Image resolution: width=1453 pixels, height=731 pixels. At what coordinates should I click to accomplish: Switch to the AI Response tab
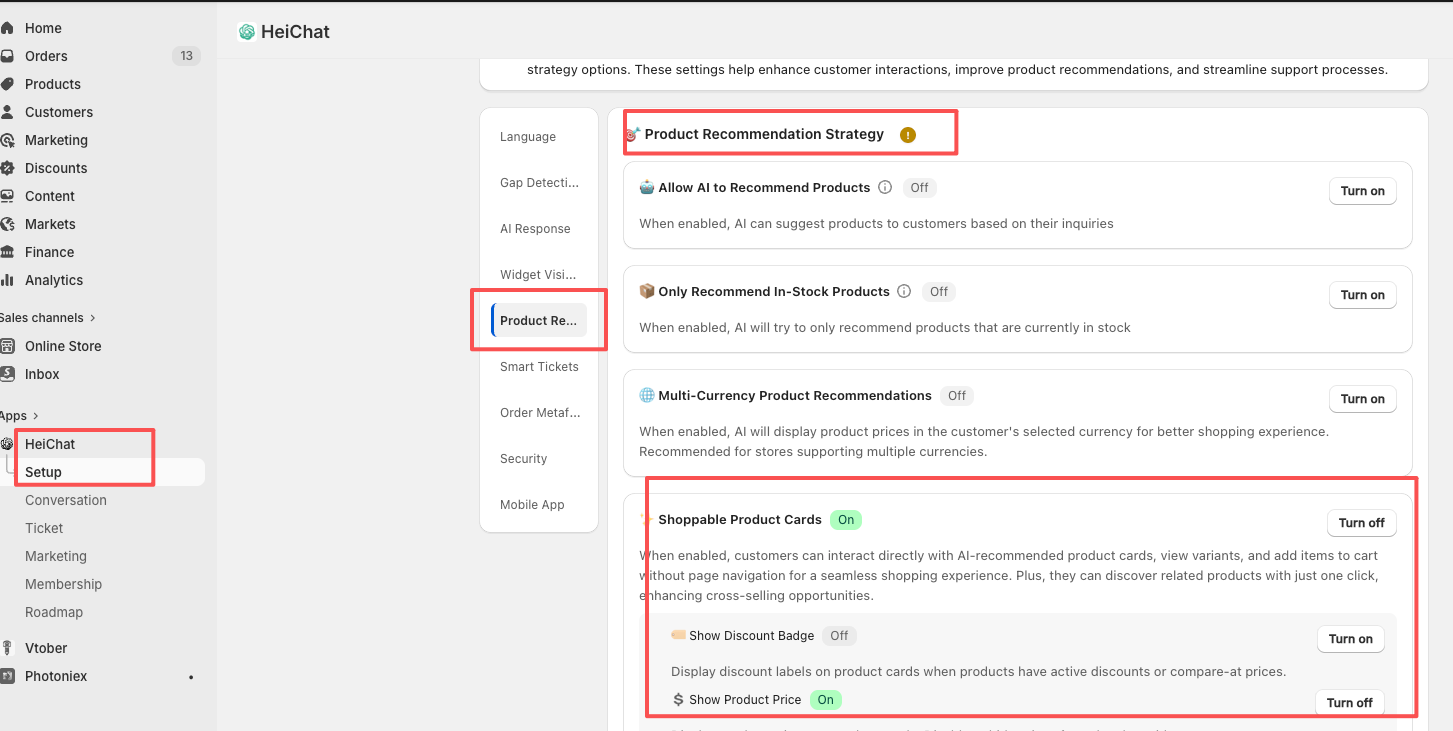pos(535,229)
